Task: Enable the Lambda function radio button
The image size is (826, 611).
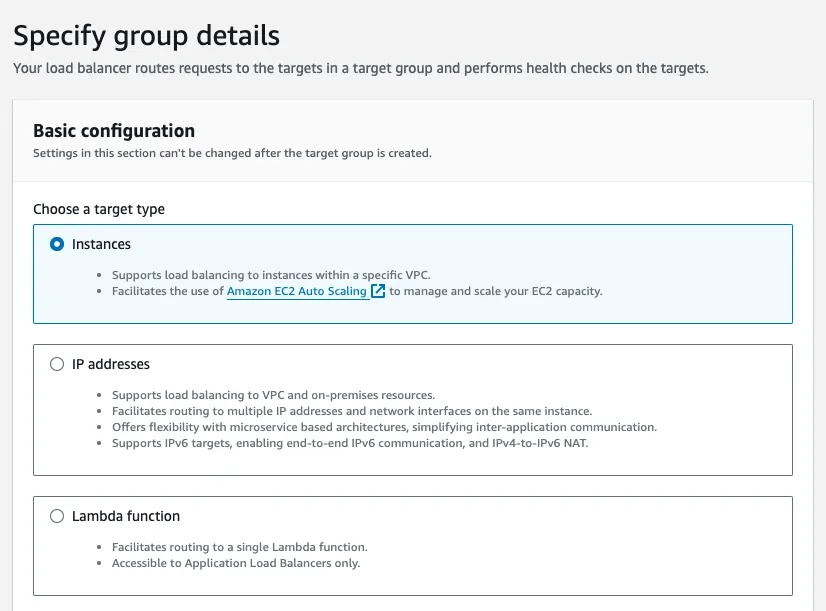Action: point(57,516)
